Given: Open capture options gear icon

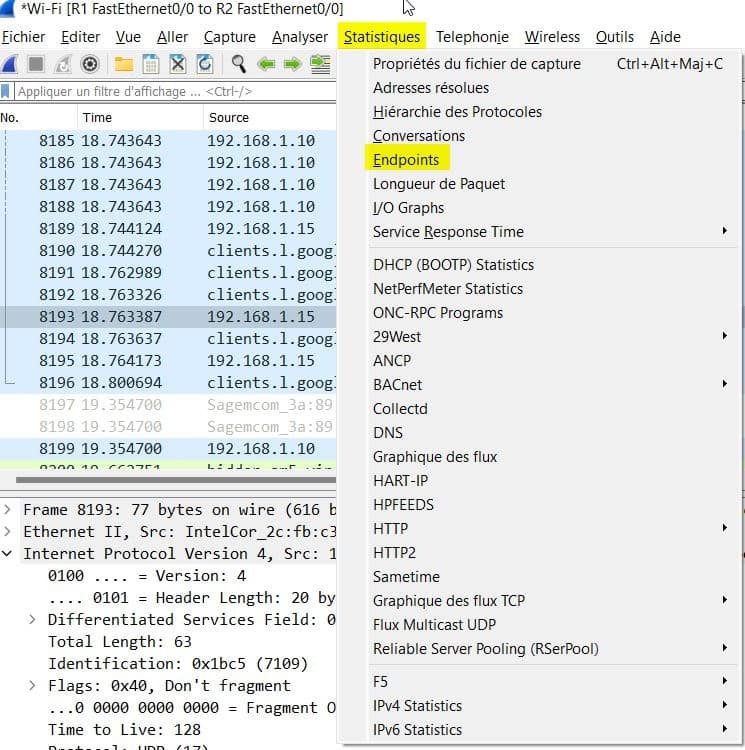Looking at the screenshot, I should pos(90,64).
